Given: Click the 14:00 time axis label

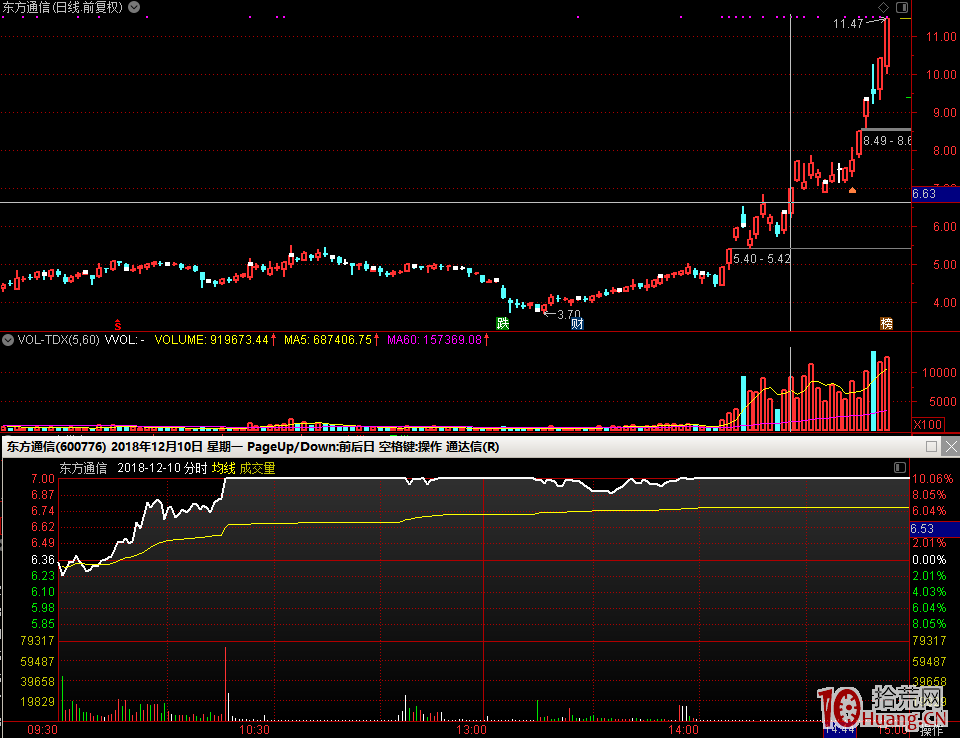Looking at the screenshot, I should point(684,730).
